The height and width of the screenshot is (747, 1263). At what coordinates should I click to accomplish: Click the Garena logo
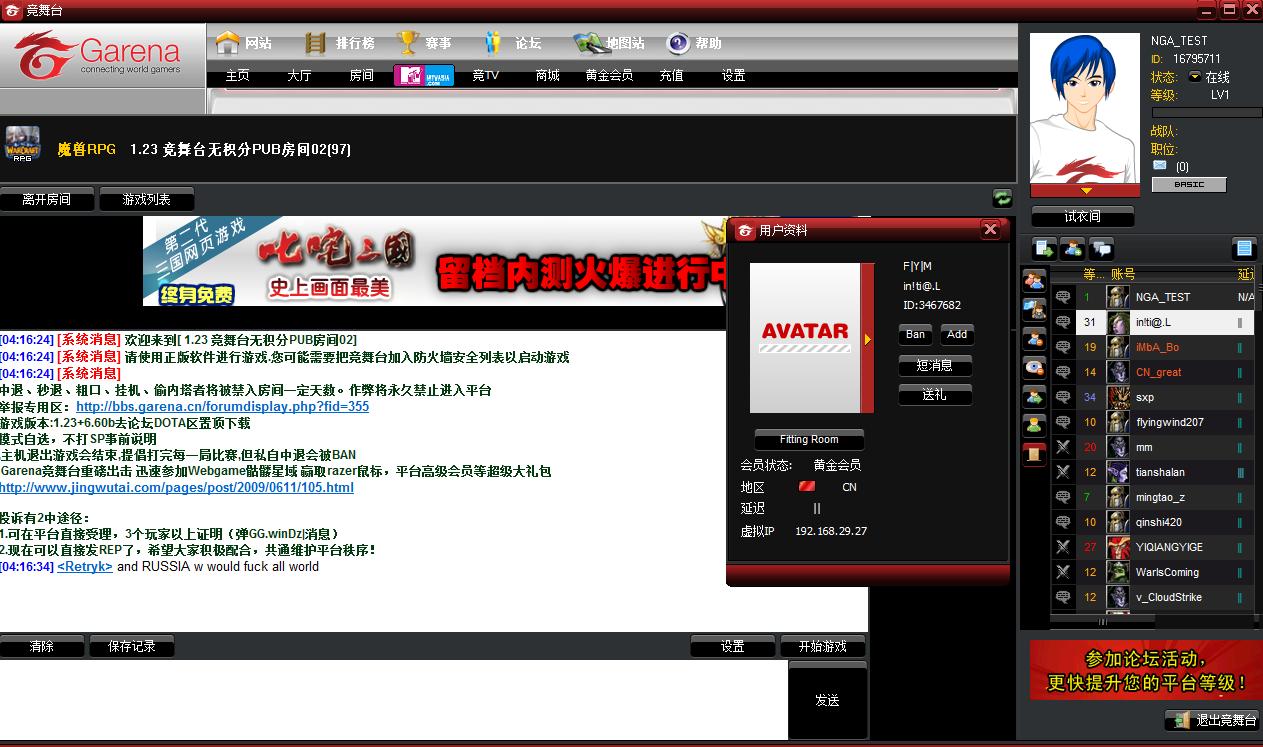97,57
